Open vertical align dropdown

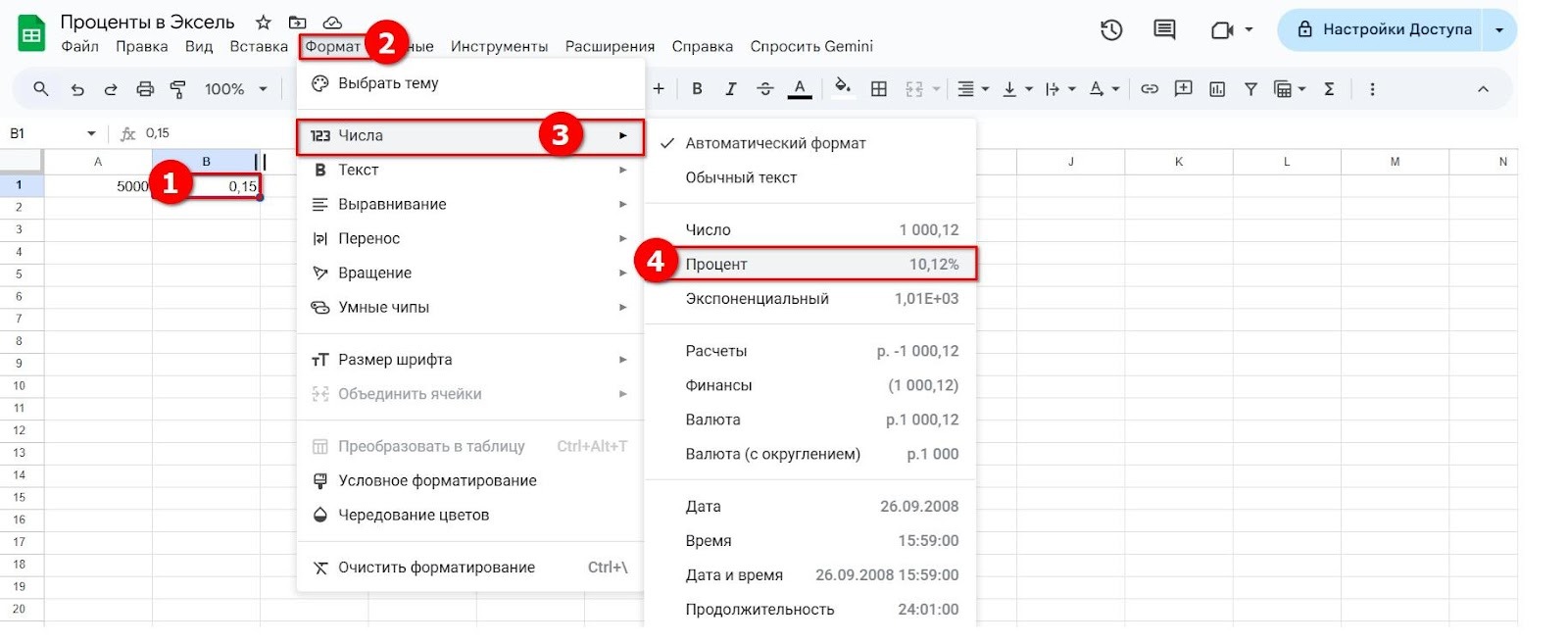click(x=1017, y=89)
